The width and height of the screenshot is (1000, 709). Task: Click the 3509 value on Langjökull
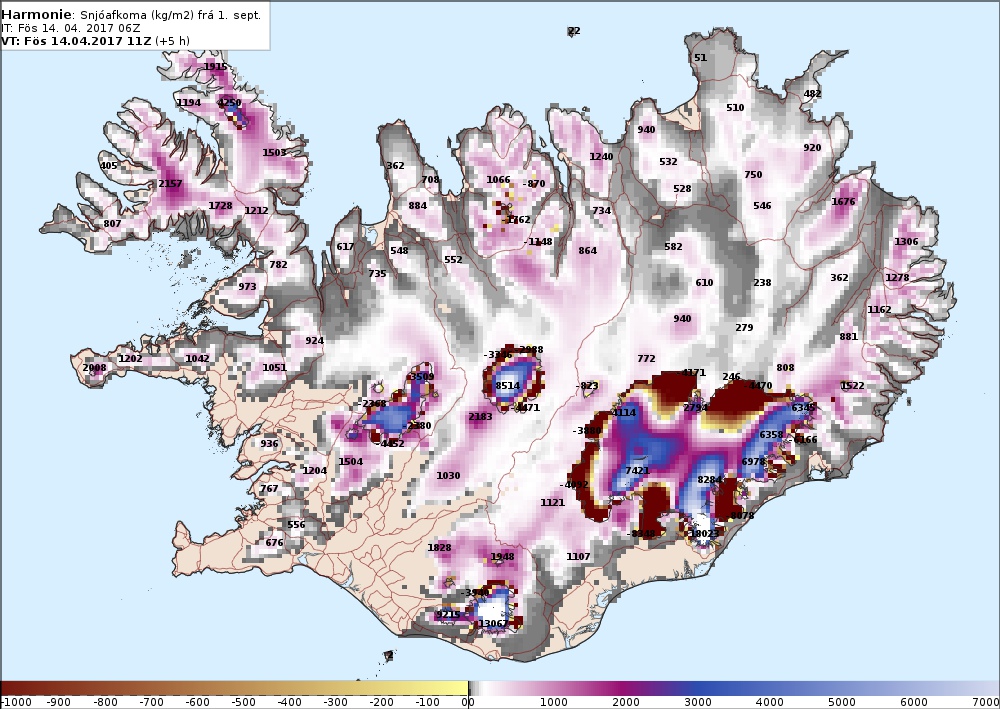[x=422, y=376]
